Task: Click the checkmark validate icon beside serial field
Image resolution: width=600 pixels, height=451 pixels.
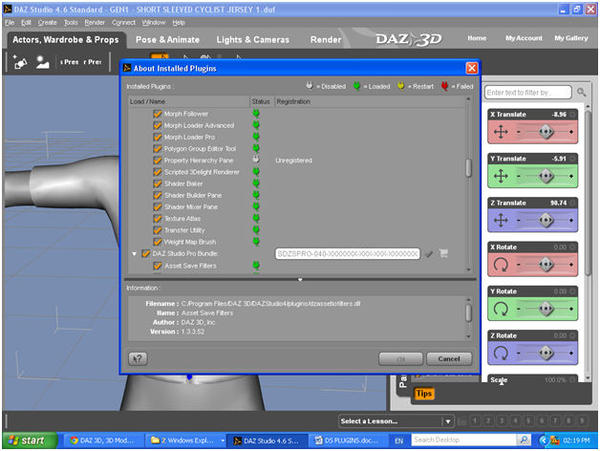Action: point(429,254)
